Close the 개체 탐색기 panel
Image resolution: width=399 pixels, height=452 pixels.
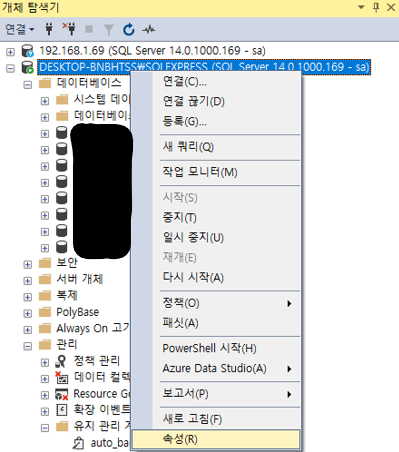(x=391, y=7)
